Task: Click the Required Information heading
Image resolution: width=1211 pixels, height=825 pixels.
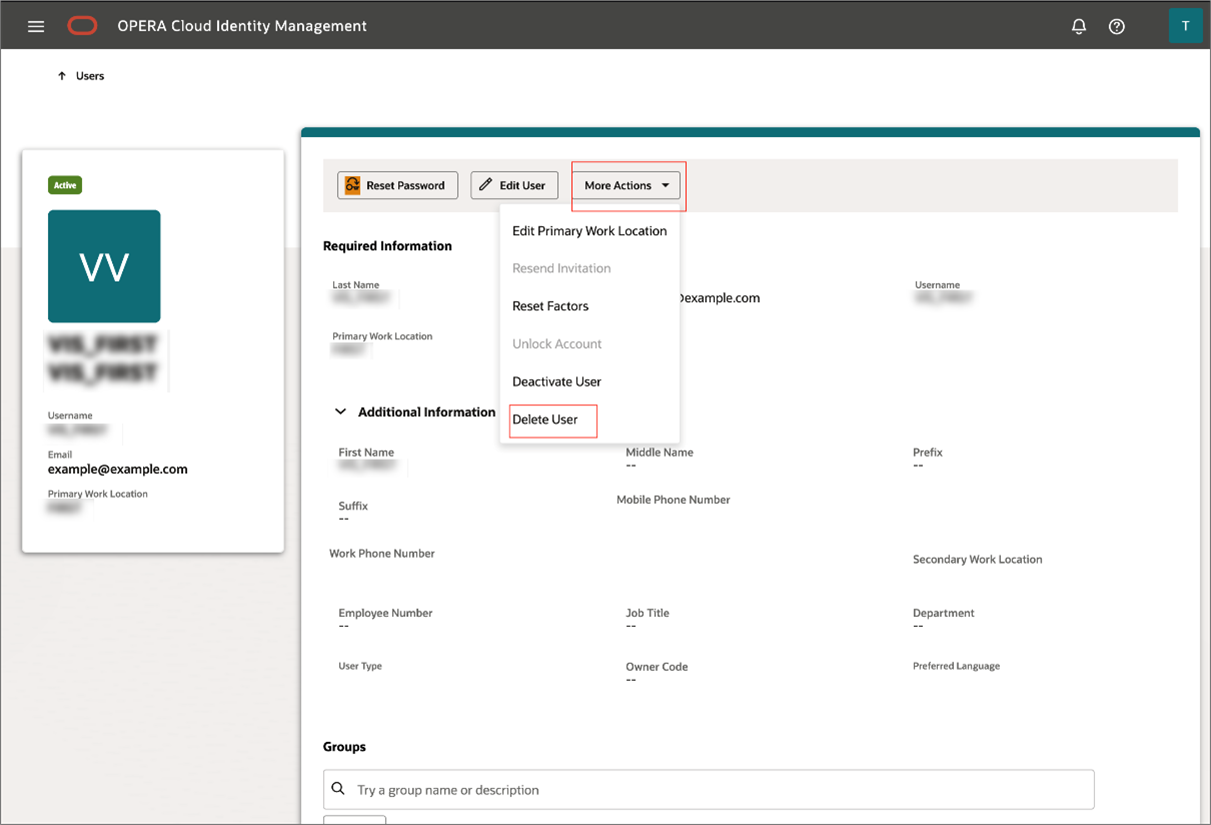Action: [x=387, y=246]
